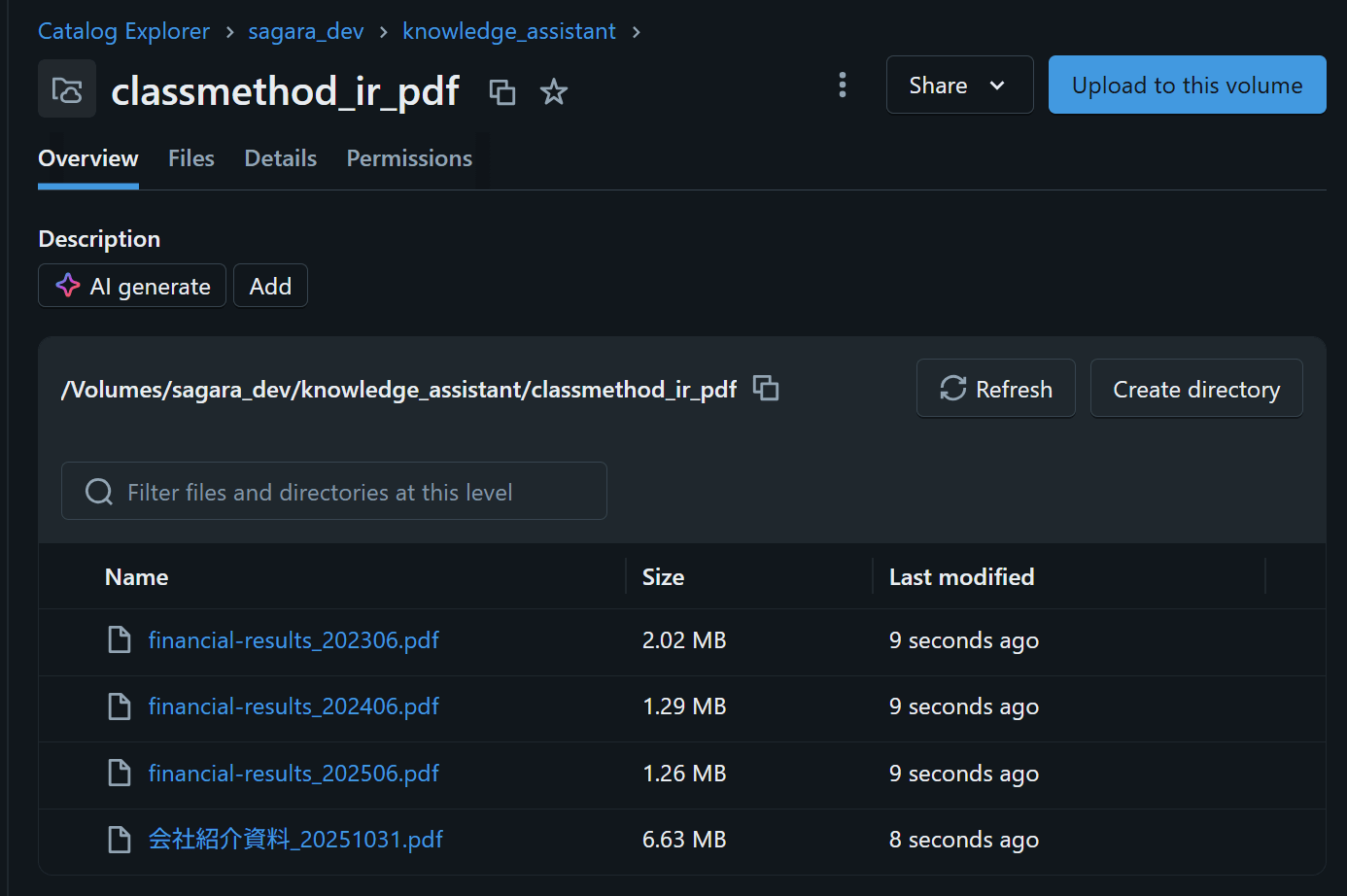Copy the volume name using the copy icon
Viewport: 1347px width, 896px height.
click(501, 92)
